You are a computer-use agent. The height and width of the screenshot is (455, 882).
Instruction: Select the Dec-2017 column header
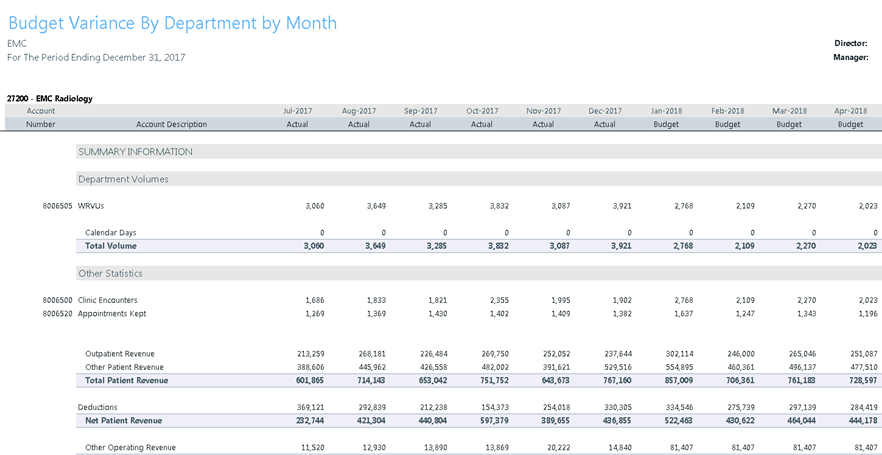tap(604, 111)
